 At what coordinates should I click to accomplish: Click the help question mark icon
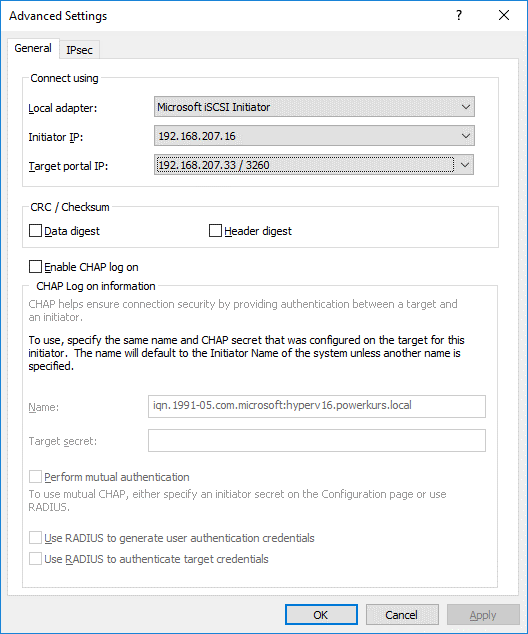(458, 15)
